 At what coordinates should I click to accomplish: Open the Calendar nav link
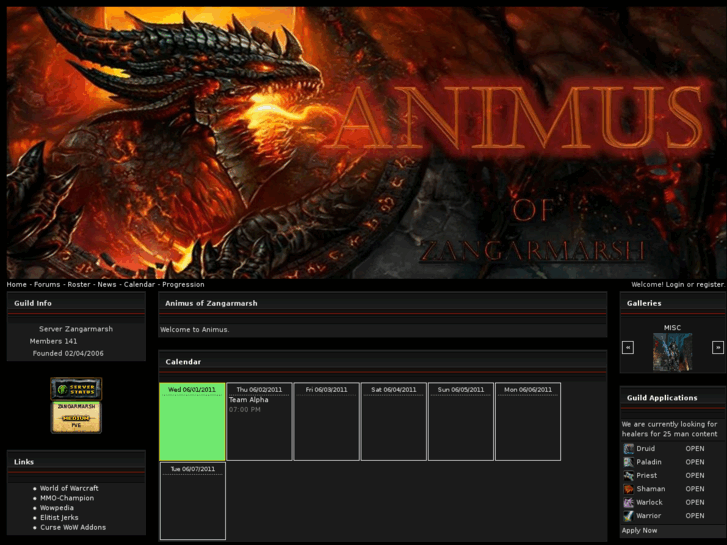click(x=139, y=284)
